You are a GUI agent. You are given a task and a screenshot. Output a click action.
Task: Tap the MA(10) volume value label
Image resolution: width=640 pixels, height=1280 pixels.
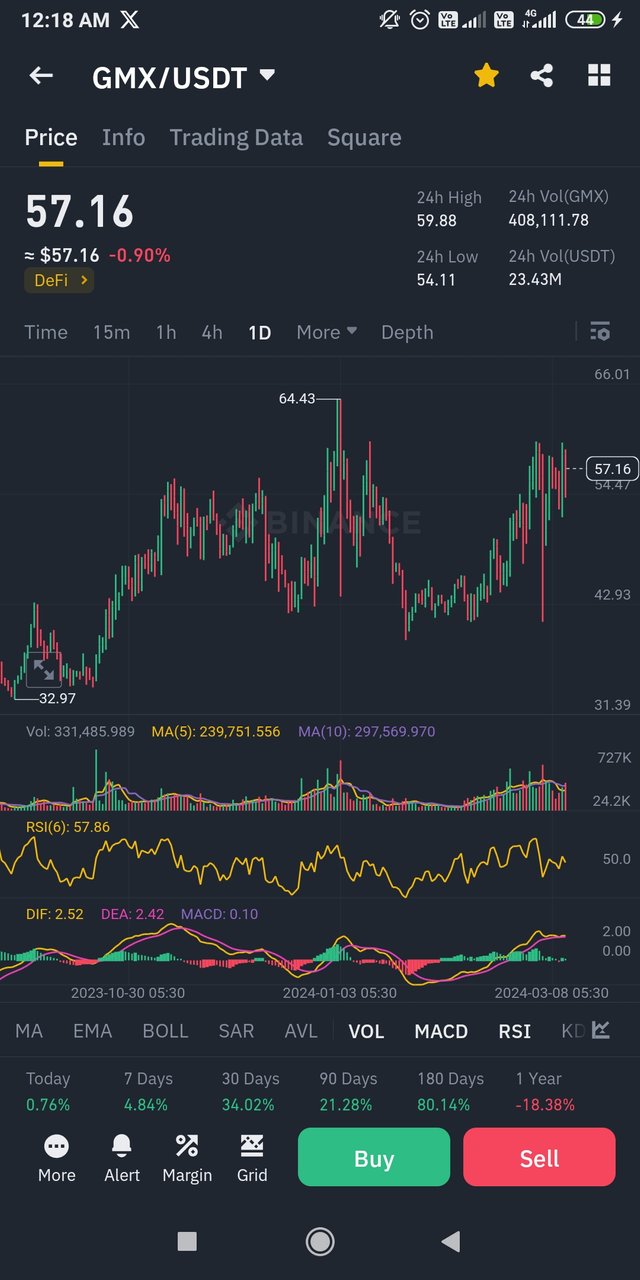(366, 731)
